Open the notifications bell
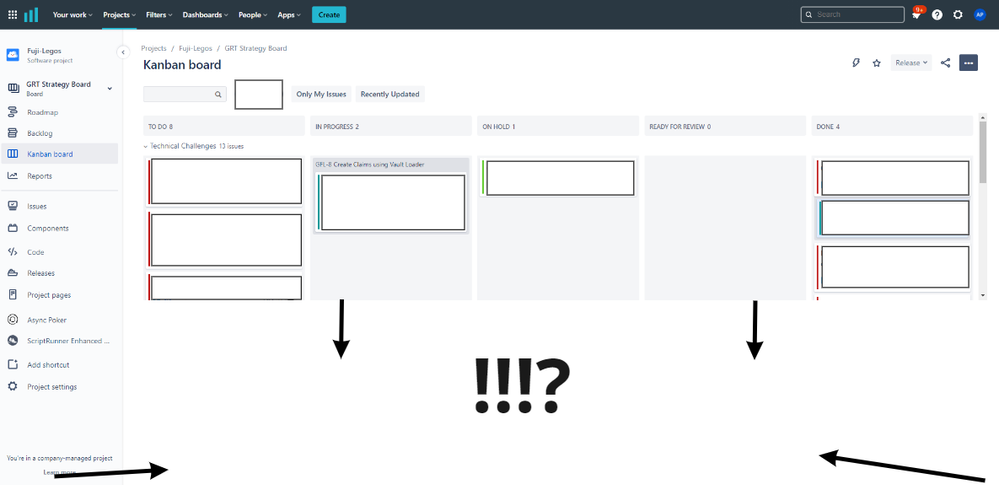The height and width of the screenshot is (485, 999). coord(916,15)
